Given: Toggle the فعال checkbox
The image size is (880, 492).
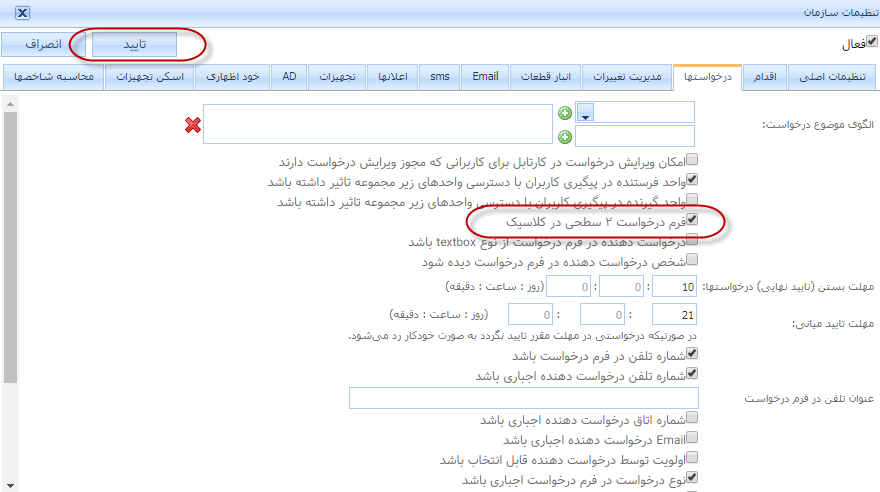Looking at the screenshot, I should (x=871, y=42).
